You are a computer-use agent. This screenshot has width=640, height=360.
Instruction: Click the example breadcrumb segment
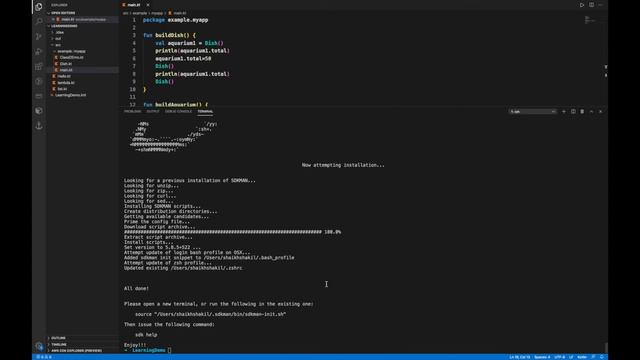click(x=140, y=13)
